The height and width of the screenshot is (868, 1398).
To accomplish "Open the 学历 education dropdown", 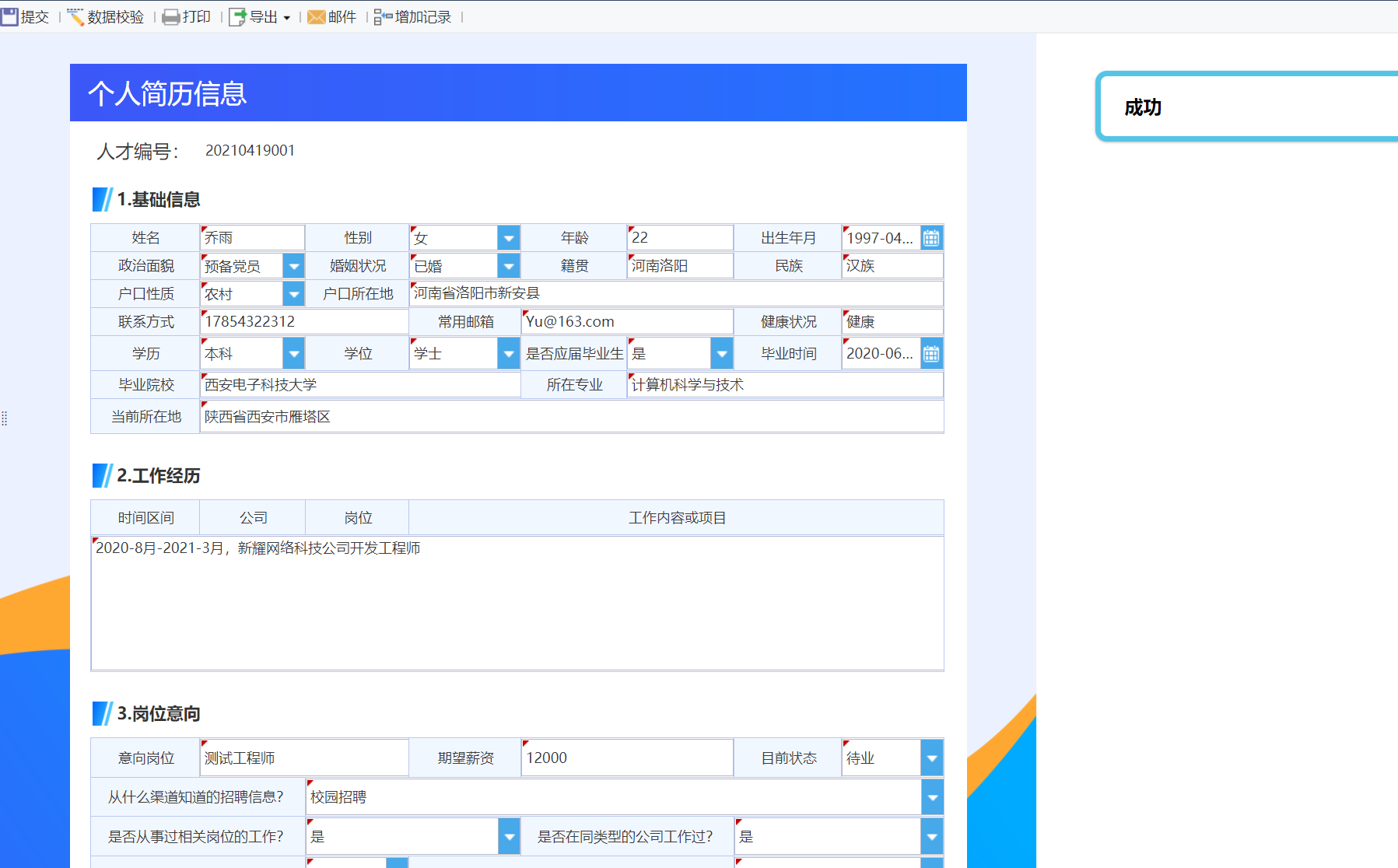I will coord(293,353).
